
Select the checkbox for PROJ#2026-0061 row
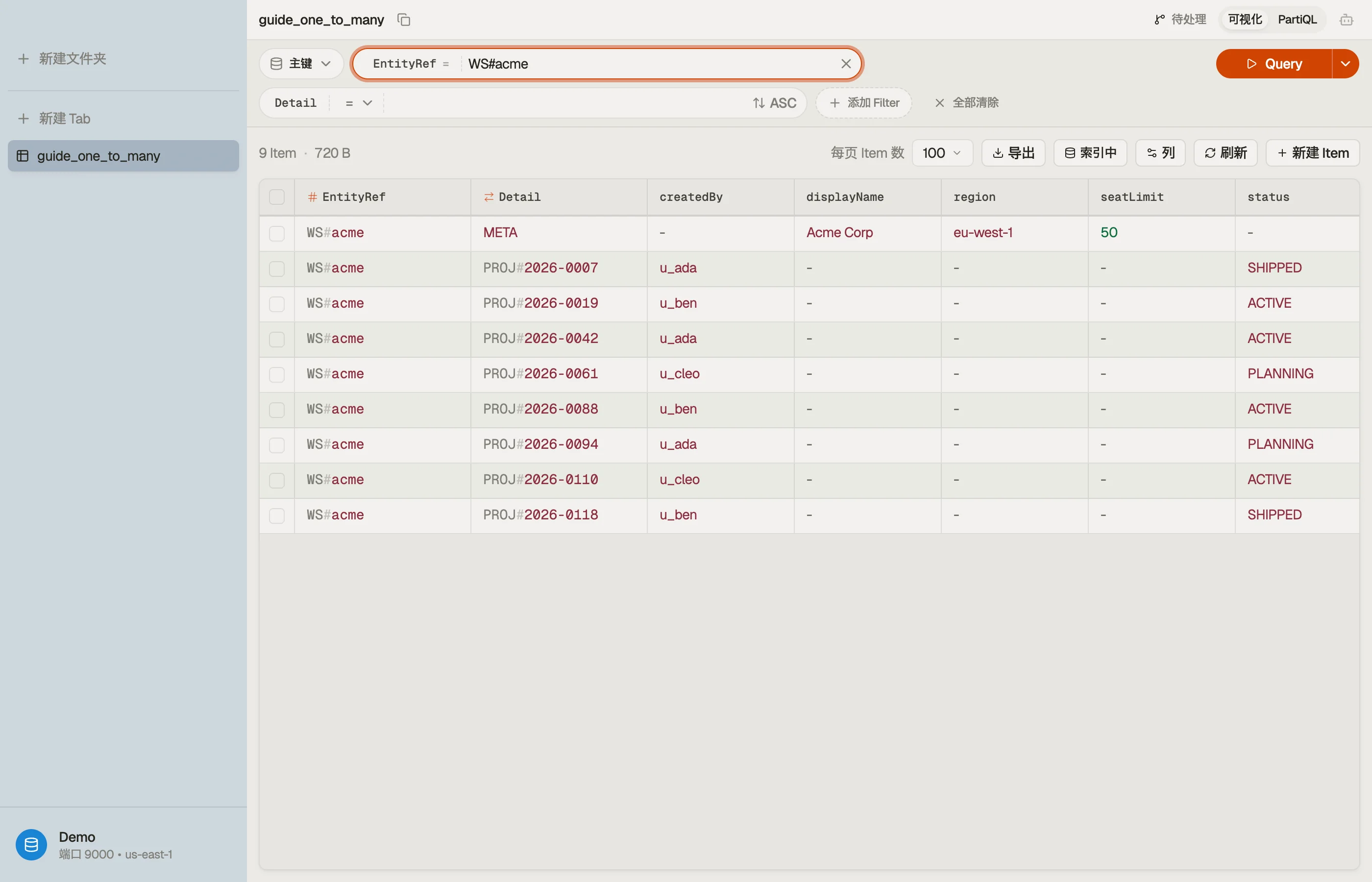tap(276, 374)
